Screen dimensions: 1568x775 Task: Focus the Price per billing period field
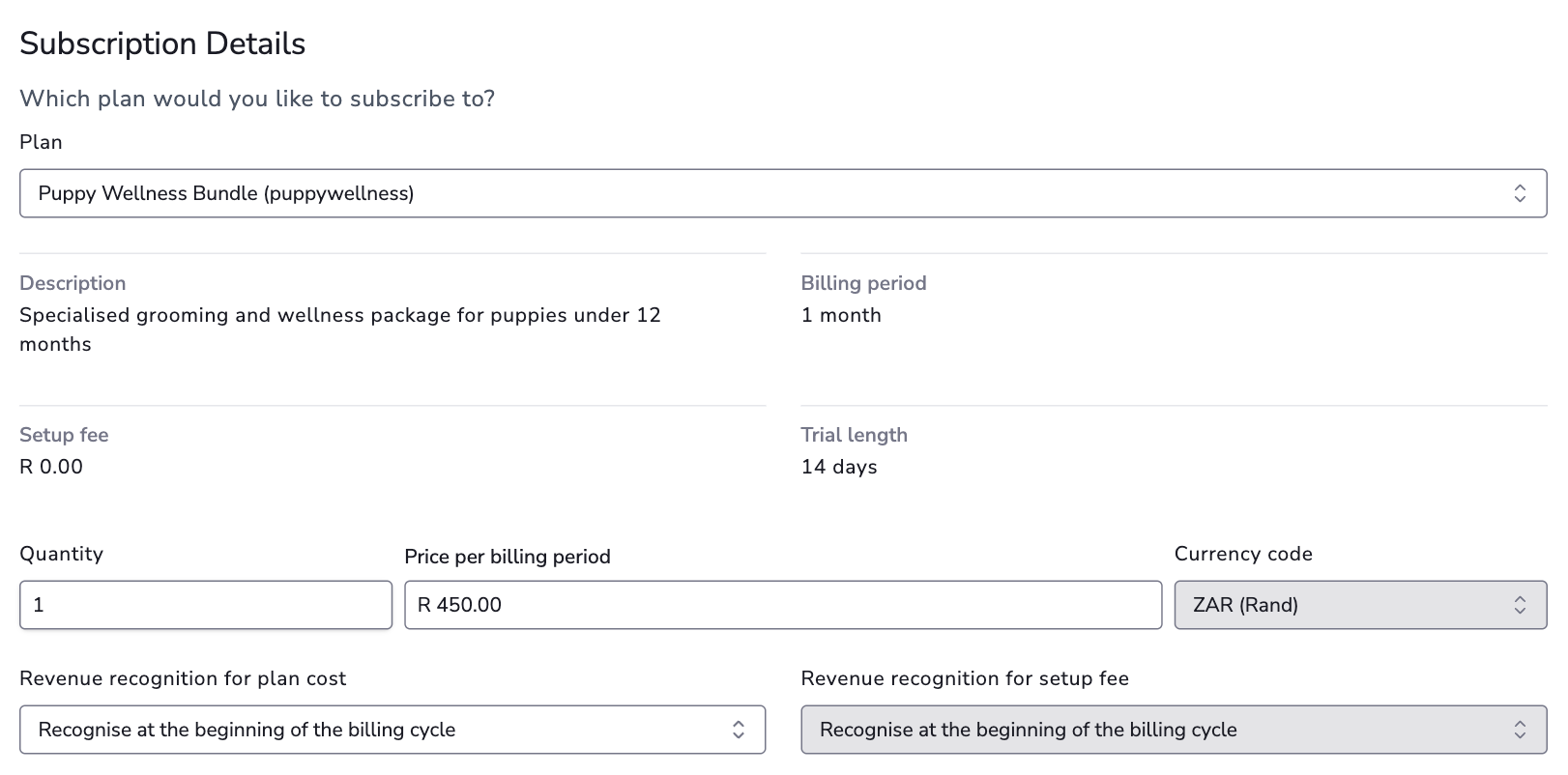coord(782,605)
